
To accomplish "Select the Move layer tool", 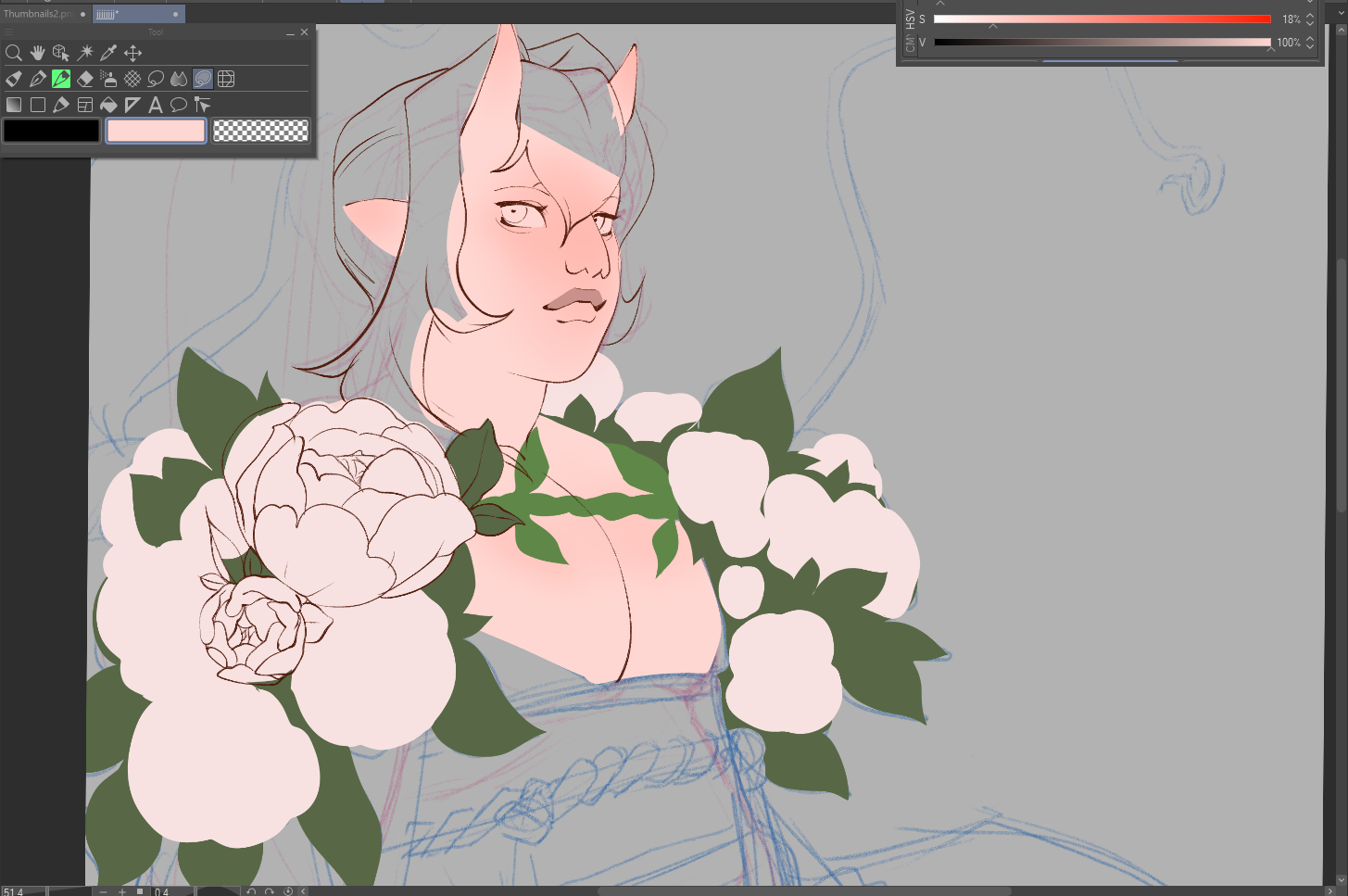I will click(x=132, y=53).
